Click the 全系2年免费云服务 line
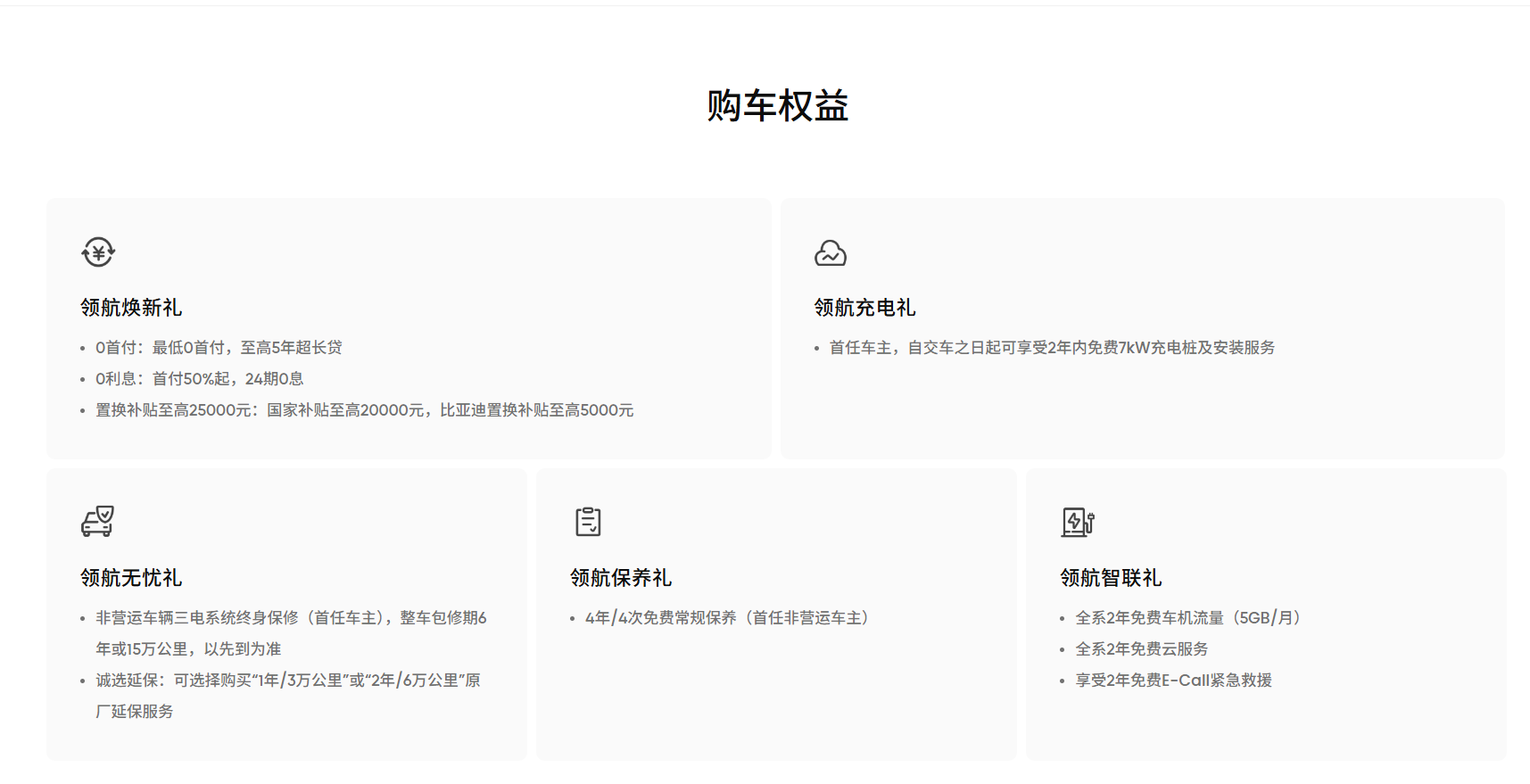Image resolution: width=1530 pixels, height=784 pixels. [1142, 649]
